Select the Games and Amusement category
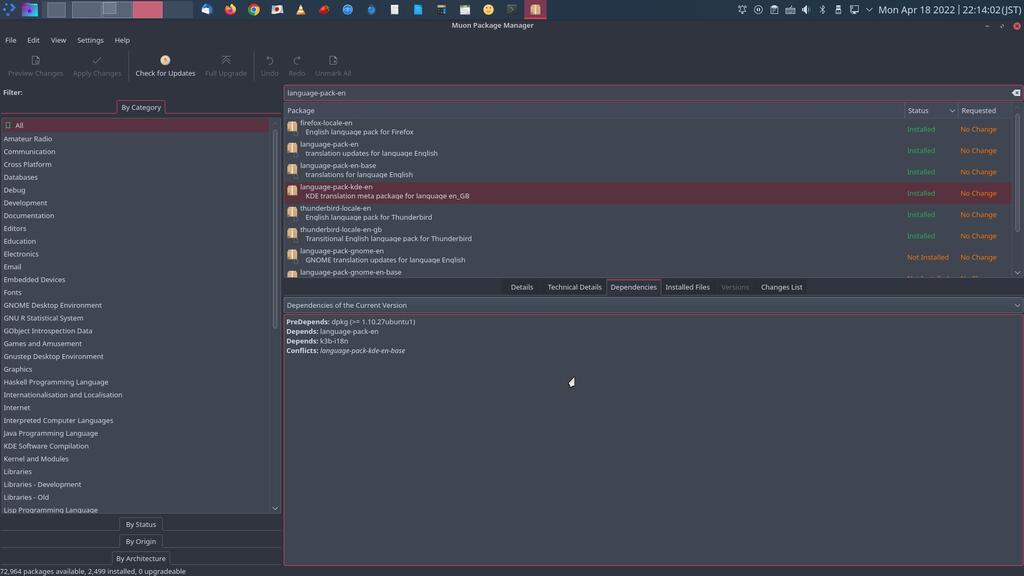This screenshot has height=576, width=1024. [x=43, y=343]
